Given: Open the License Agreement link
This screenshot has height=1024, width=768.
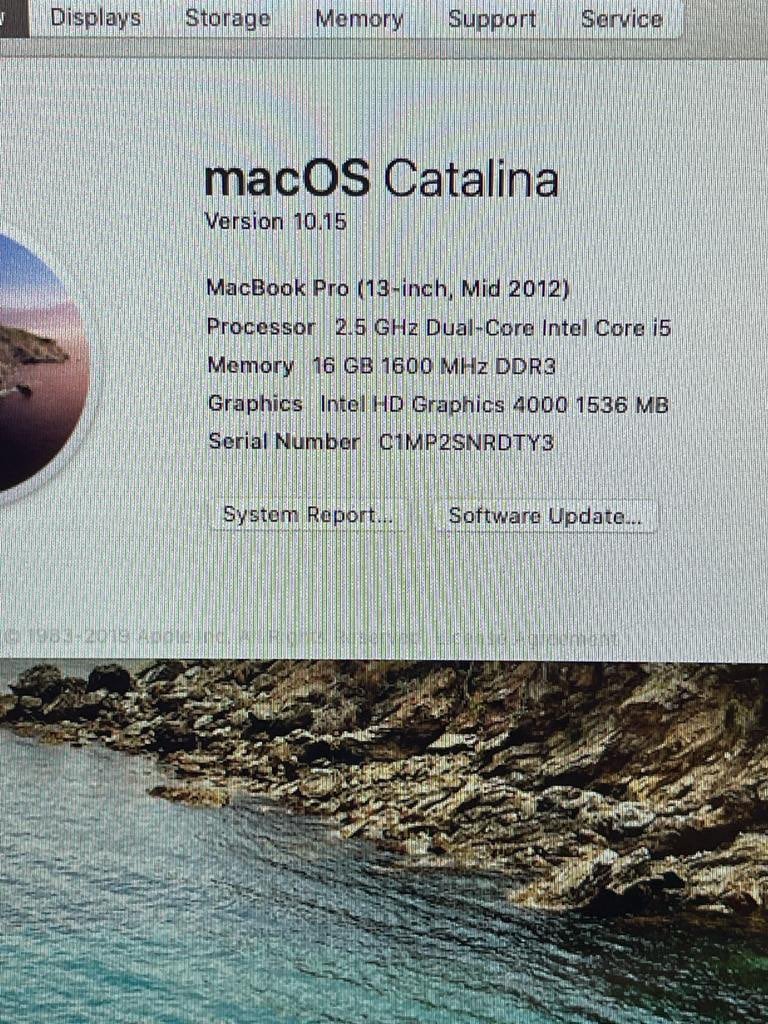Looking at the screenshot, I should (x=526, y=637).
